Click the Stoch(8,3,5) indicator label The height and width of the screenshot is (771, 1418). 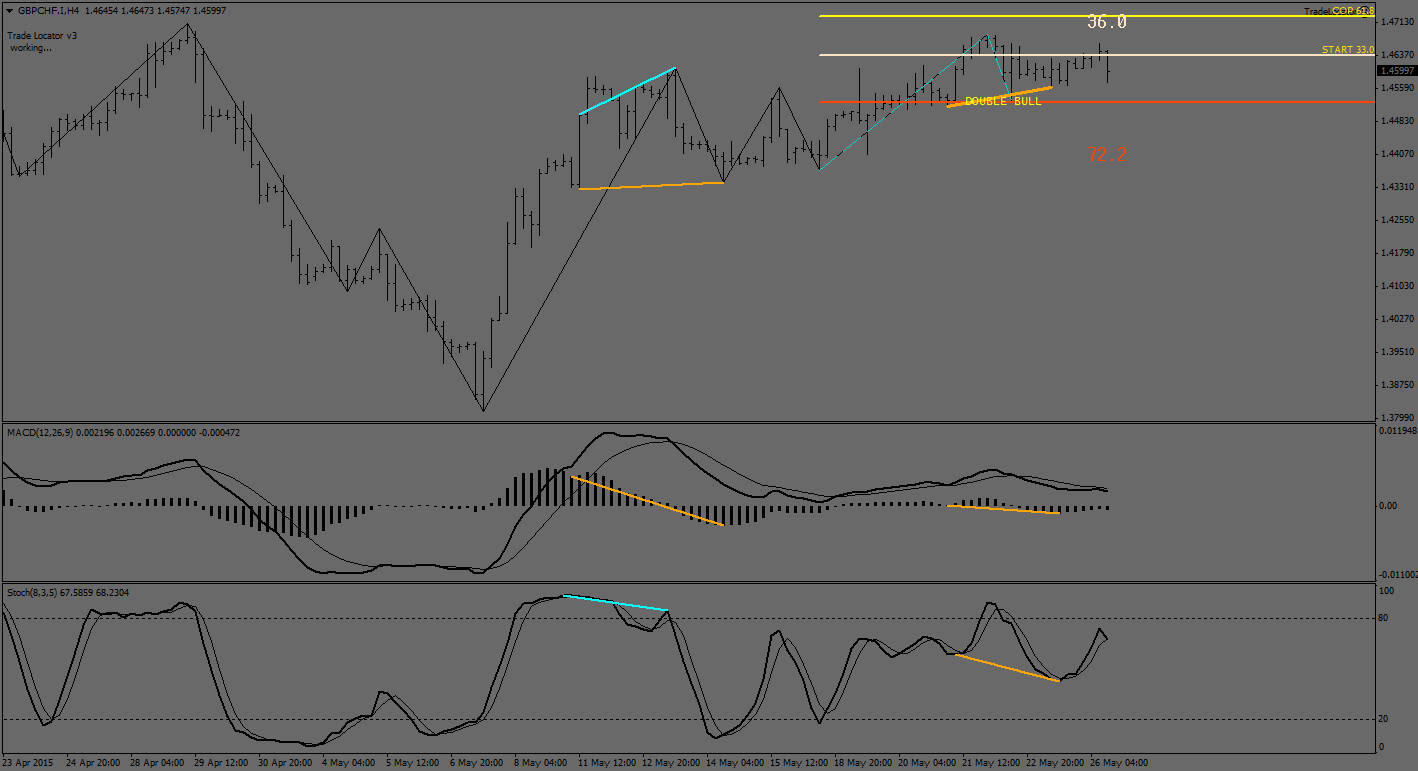pos(35,592)
